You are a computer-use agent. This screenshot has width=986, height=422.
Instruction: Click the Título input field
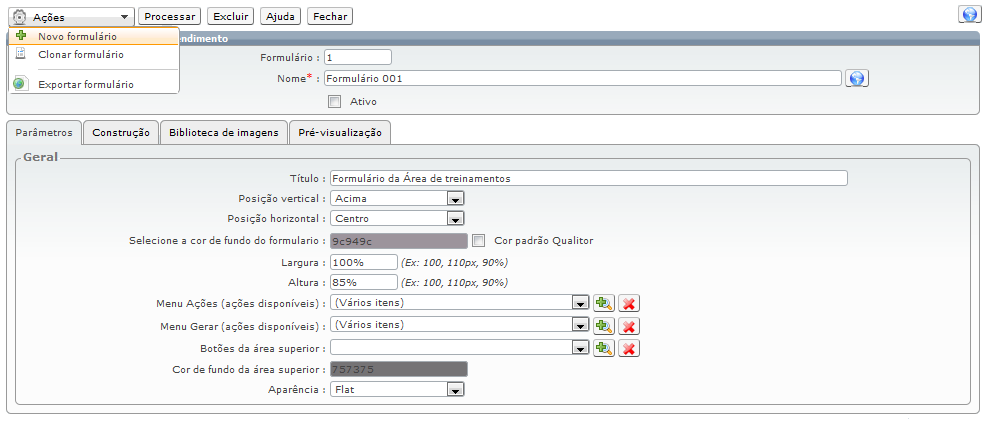coord(589,178)
